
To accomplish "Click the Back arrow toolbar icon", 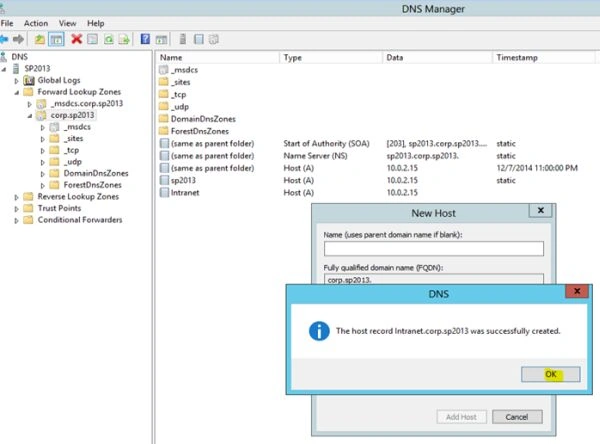I will click(x=4, y=39).
